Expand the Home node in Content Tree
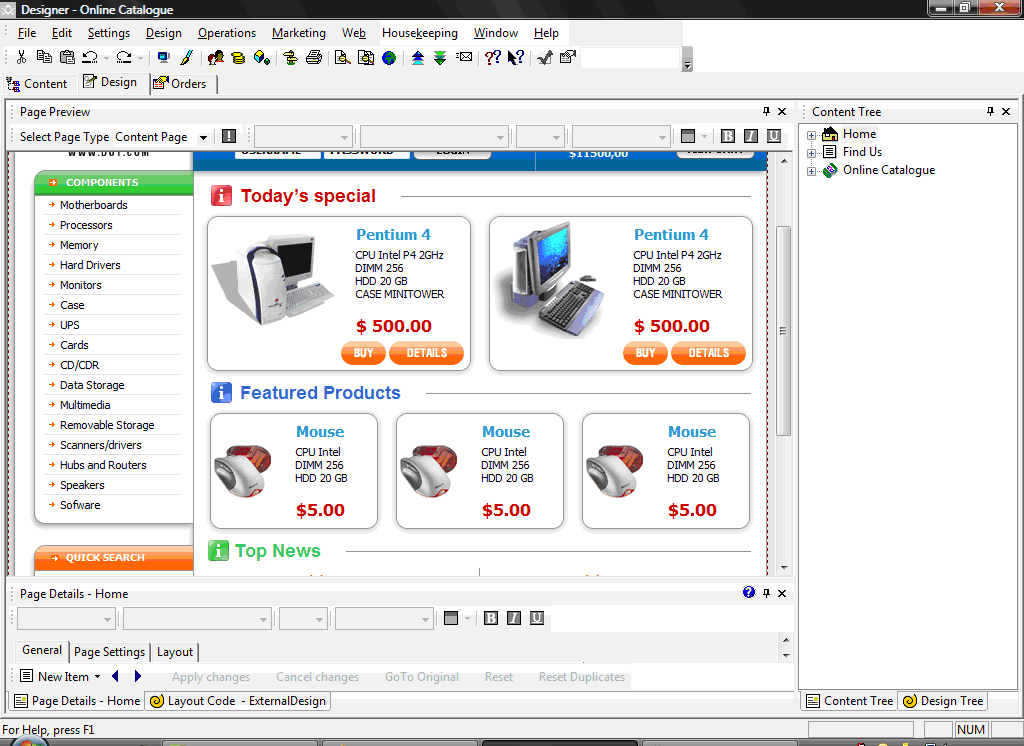Viewport: 1024px width, 746px height. (x=812, y=135)
